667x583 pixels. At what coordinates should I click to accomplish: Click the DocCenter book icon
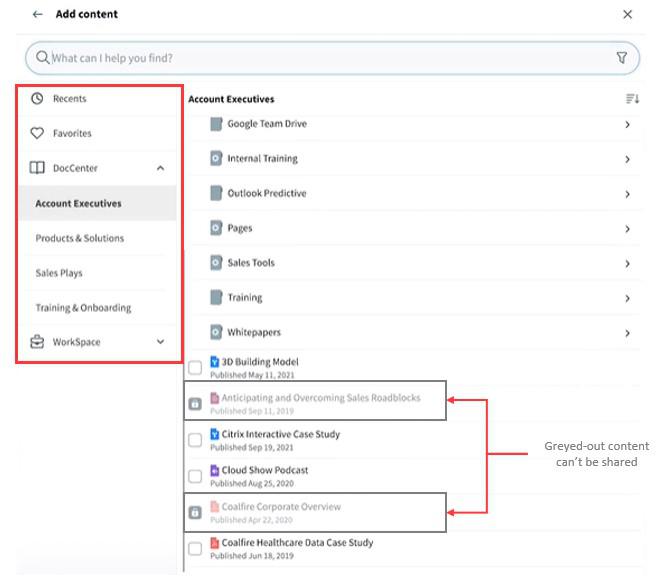pyautogui.click(x=37, y=168)
